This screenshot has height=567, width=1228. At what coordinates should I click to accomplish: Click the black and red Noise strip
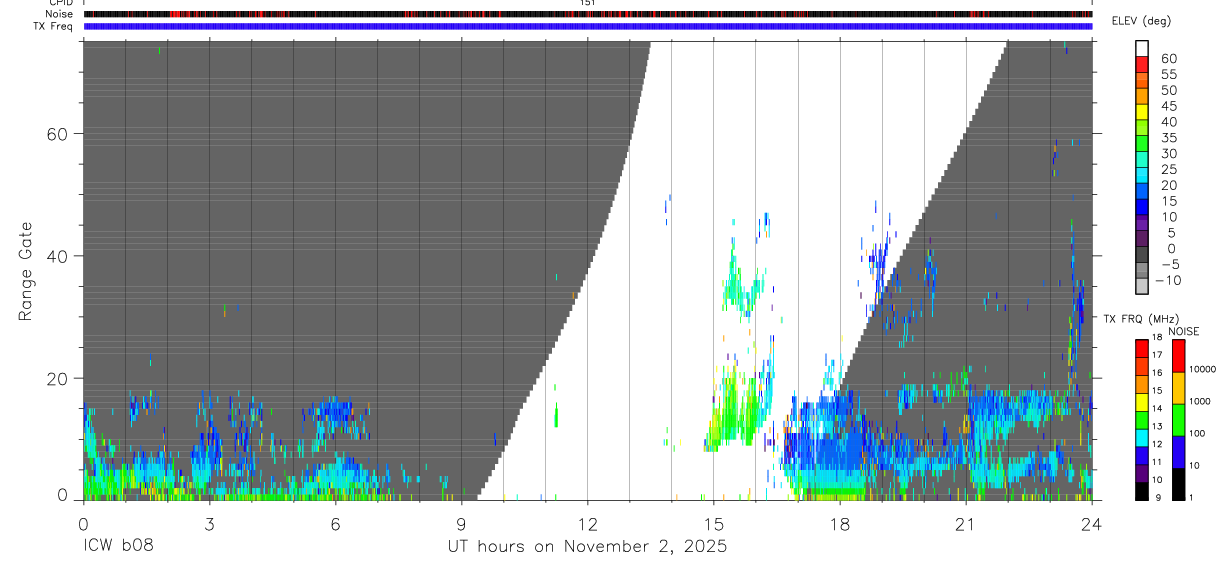click(x=587, y=14)
